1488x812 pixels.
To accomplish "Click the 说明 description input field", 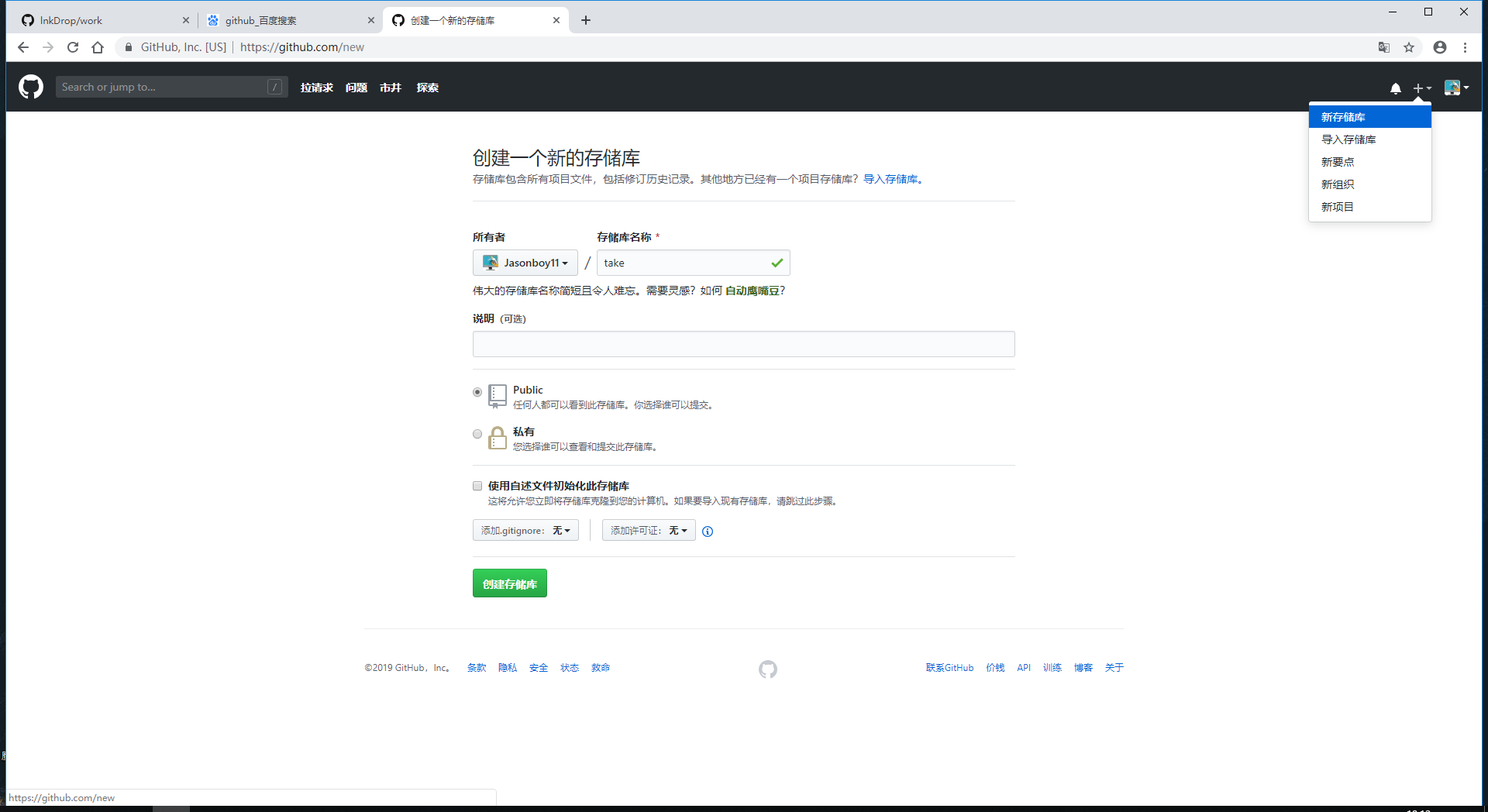I will click(x=744, y=344).
